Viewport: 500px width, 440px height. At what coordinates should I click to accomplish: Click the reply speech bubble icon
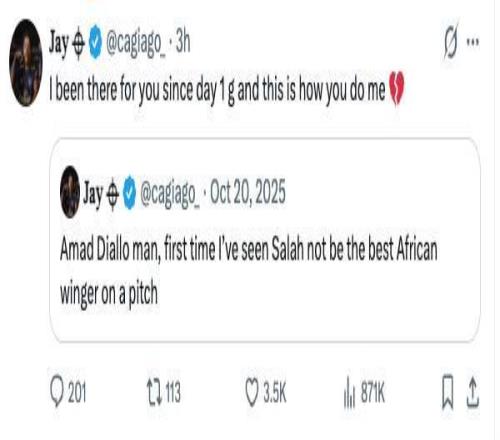[57, 391]
